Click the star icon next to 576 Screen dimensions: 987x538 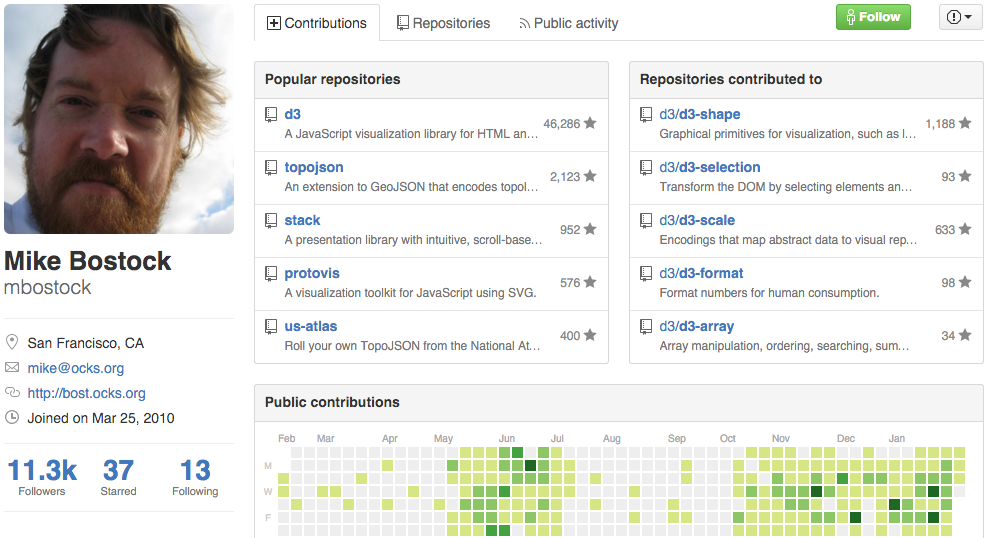pos(590,282)
